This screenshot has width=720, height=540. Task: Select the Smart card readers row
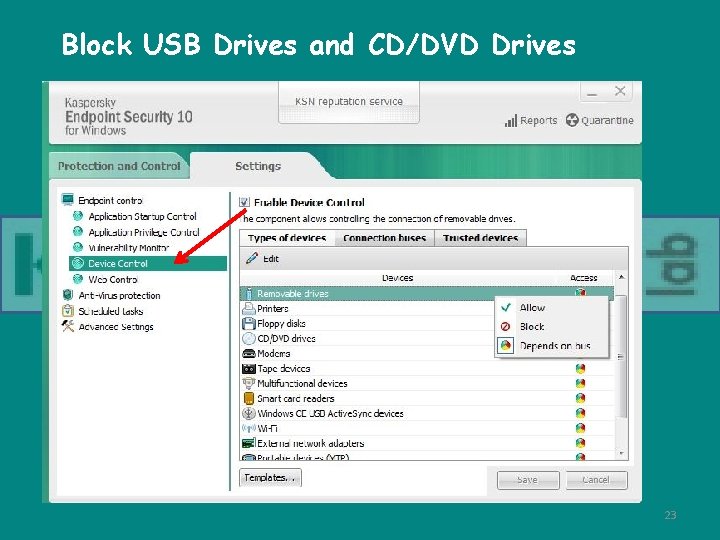(427, 399)
